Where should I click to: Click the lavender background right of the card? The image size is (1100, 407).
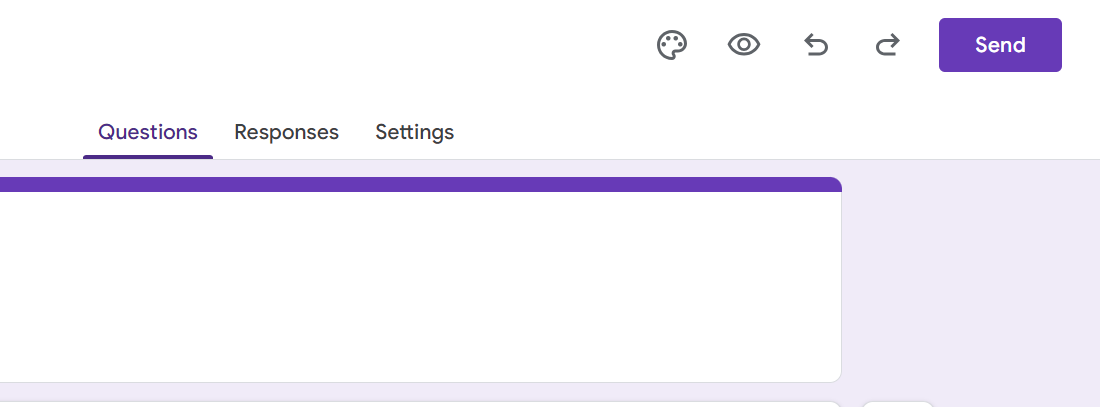coord(970,280)
